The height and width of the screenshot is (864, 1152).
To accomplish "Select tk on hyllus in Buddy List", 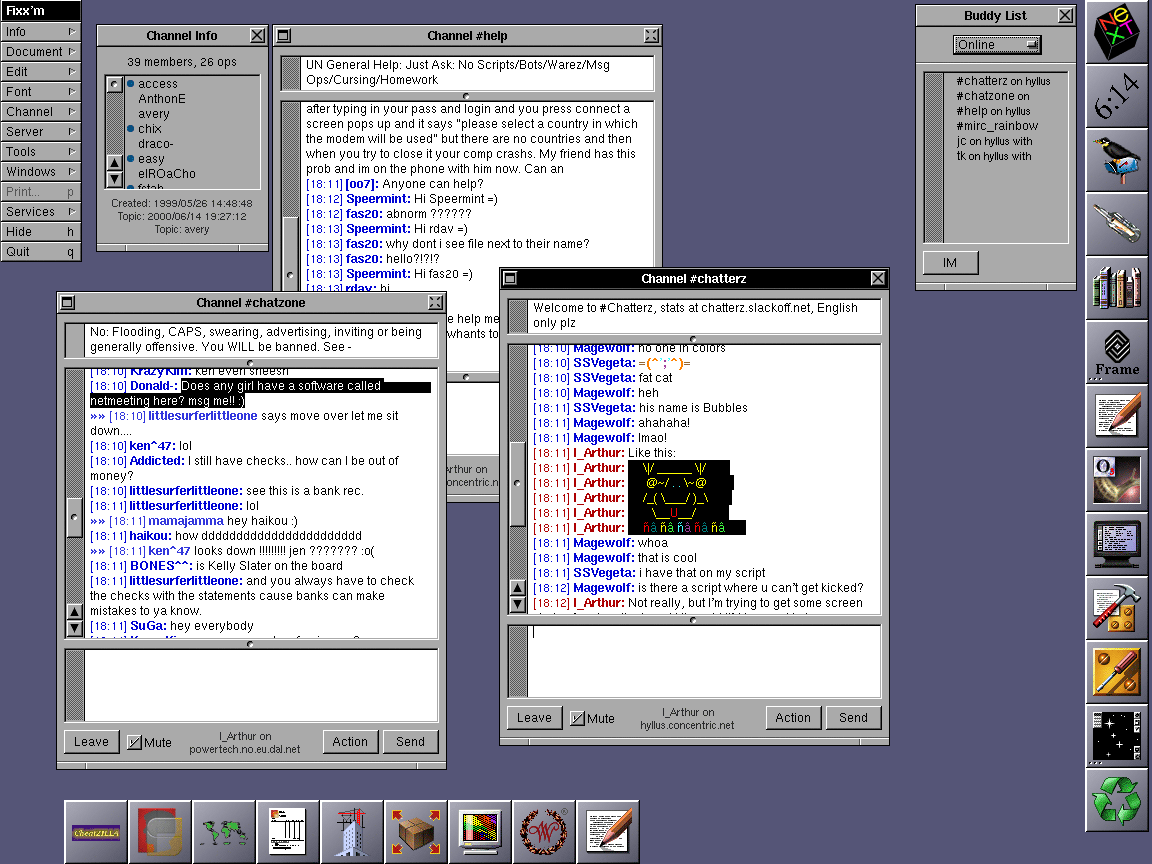I will (x=993, y=156).
